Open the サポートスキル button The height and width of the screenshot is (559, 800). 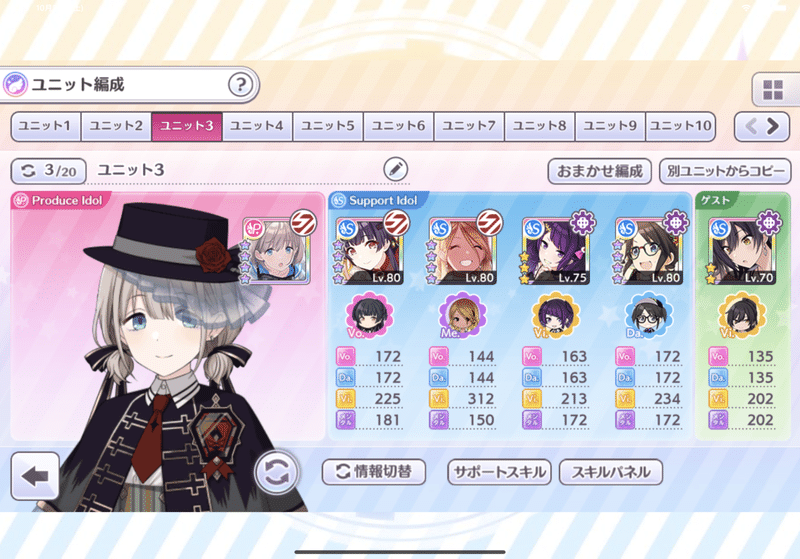pyautogui.click(x=499, y=472)
